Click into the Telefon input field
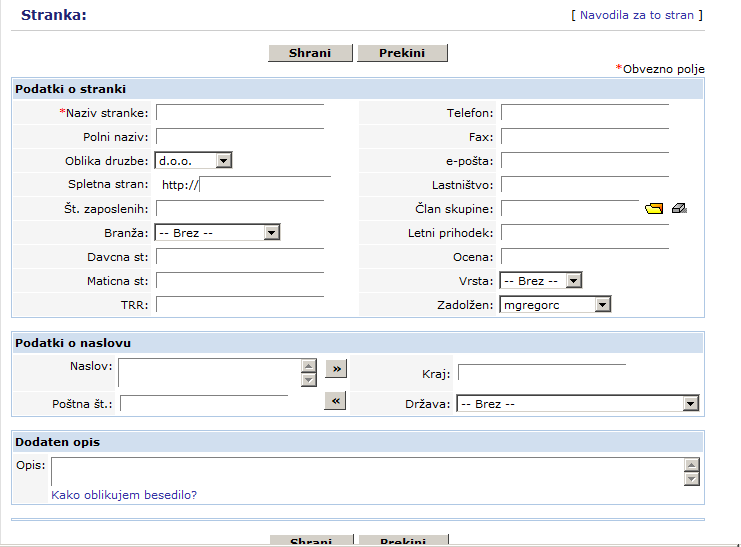741x547 pixels. pos(584,113)
